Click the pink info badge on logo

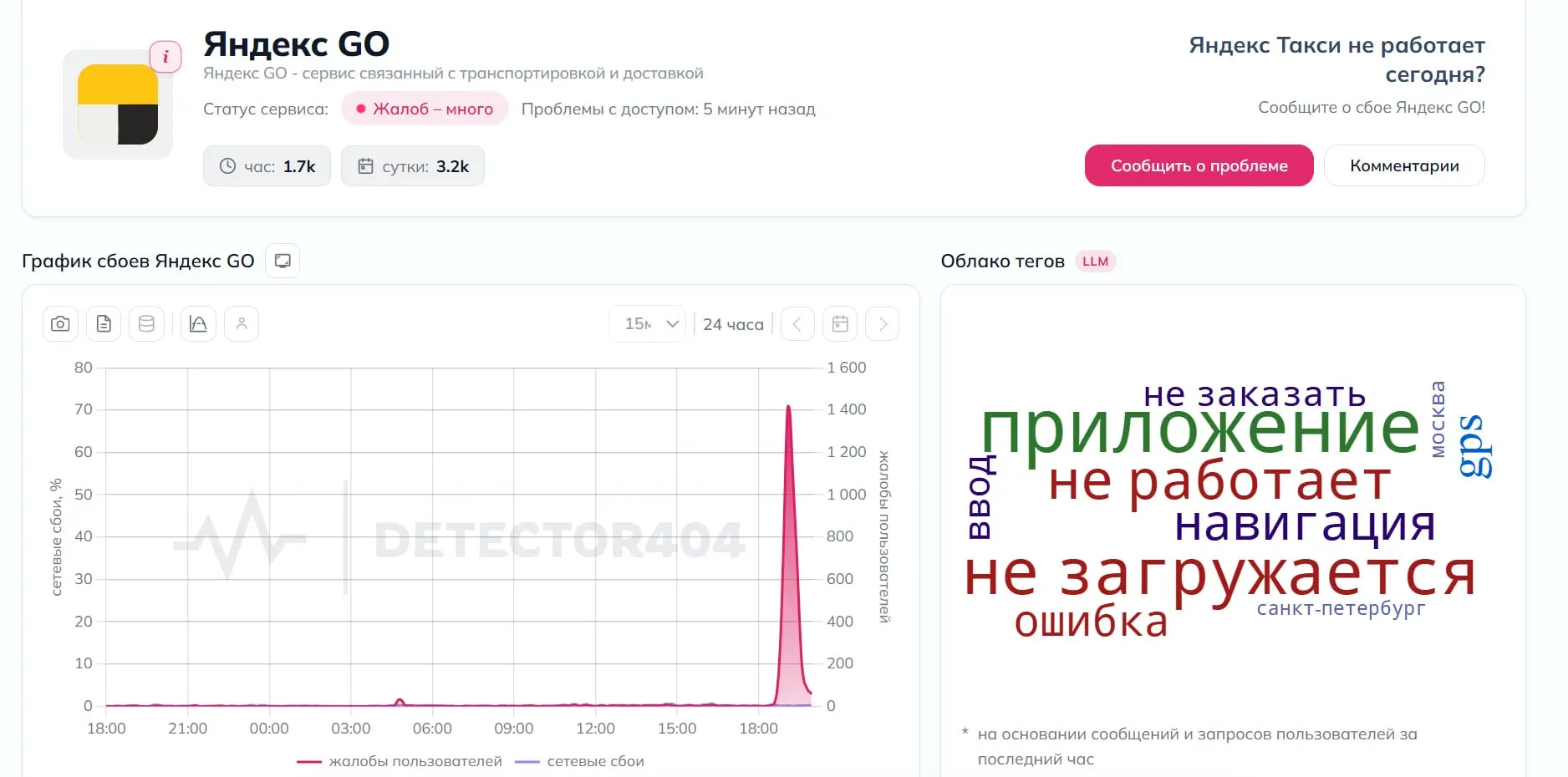[x=165, y=57]
